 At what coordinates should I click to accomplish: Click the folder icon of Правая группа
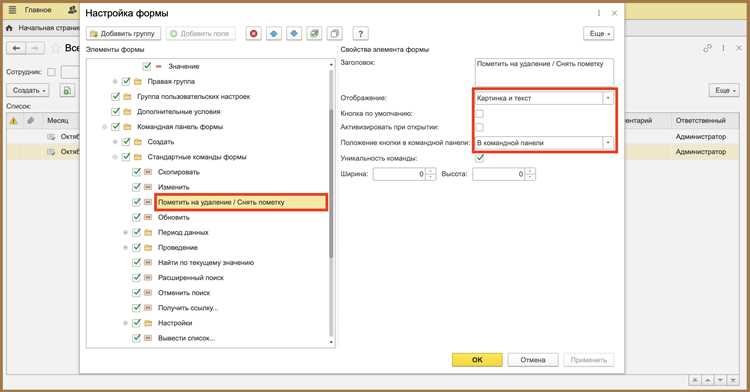coord(138,82)
